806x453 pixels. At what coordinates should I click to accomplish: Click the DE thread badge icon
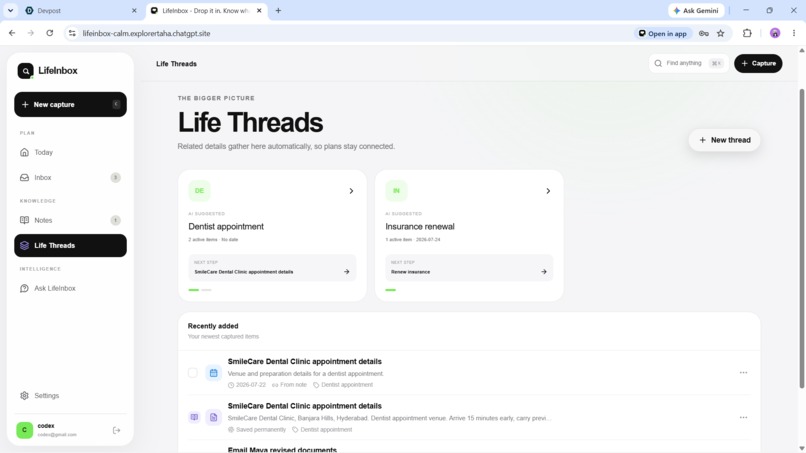pos(199,191)
